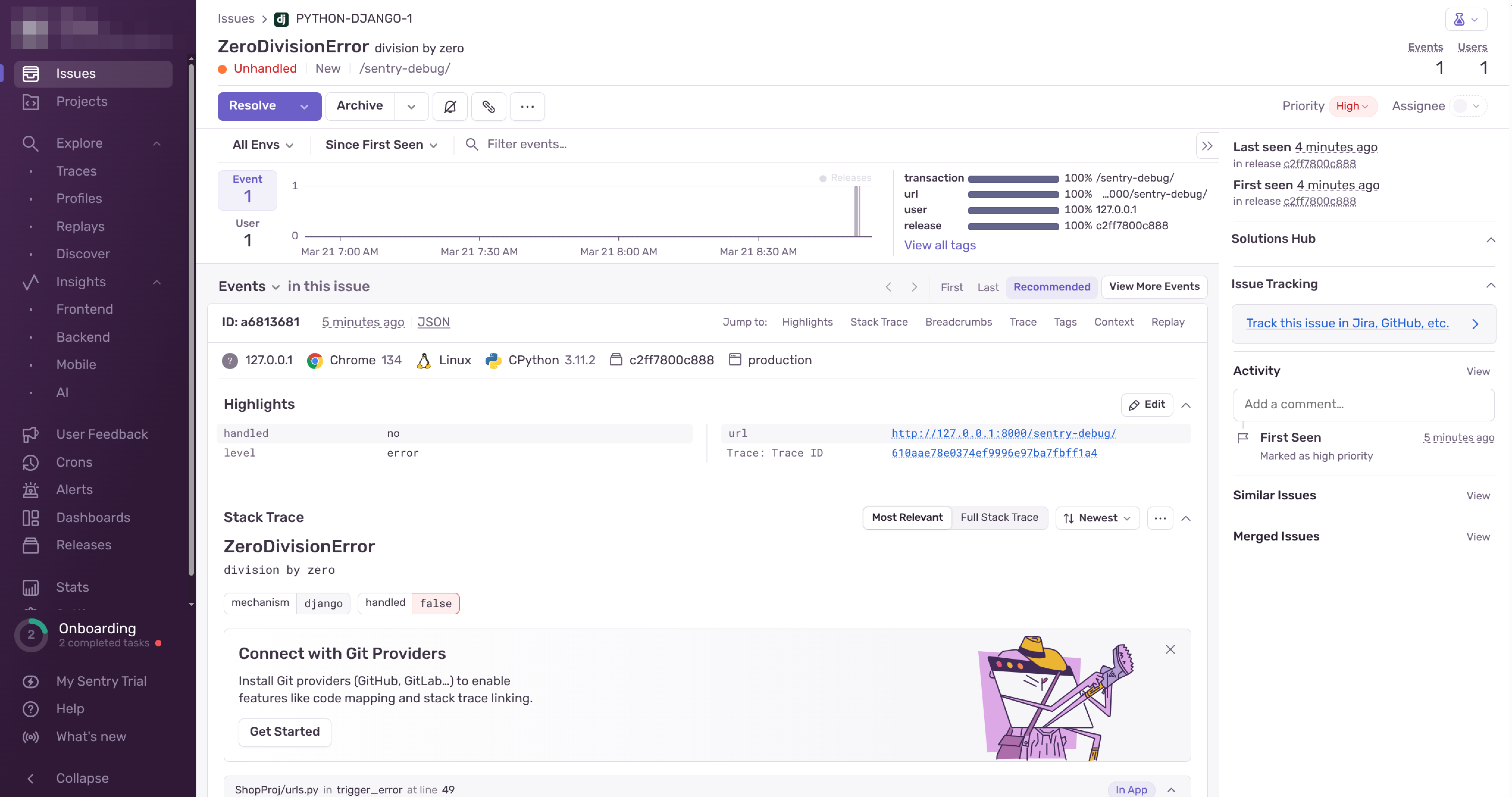Select the Recommended event option
This screenshot has width=1512, height=797.
[x=1051, y=287]
